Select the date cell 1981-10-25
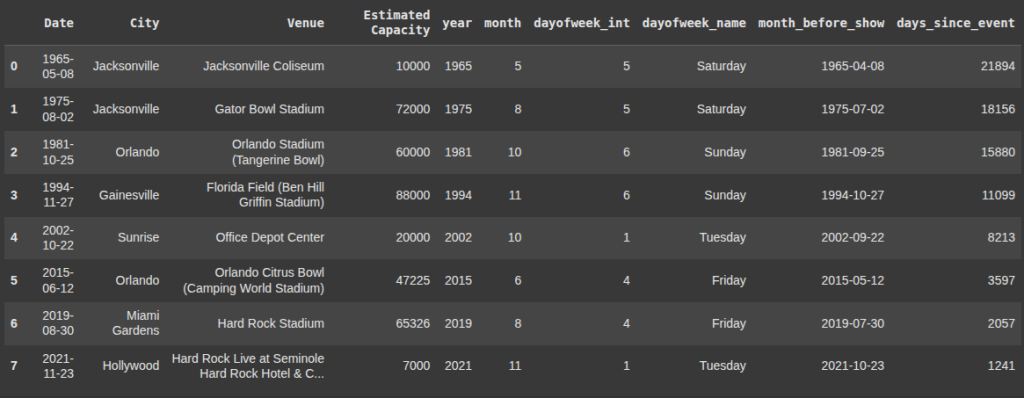 (58, 152)
